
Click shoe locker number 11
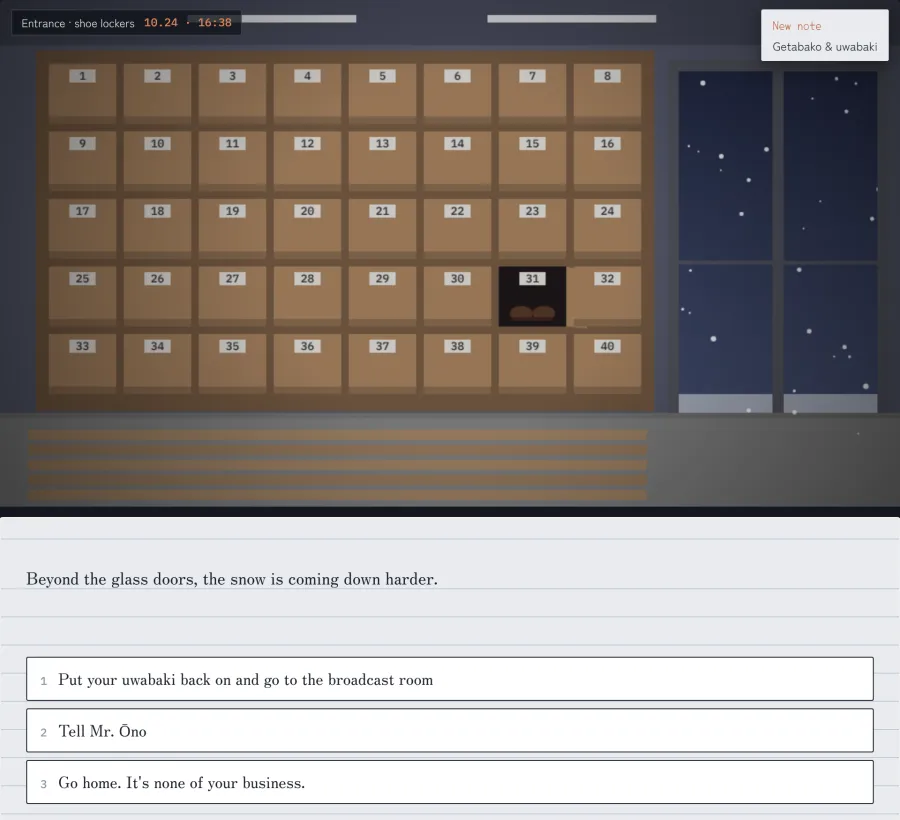(232, 161)
